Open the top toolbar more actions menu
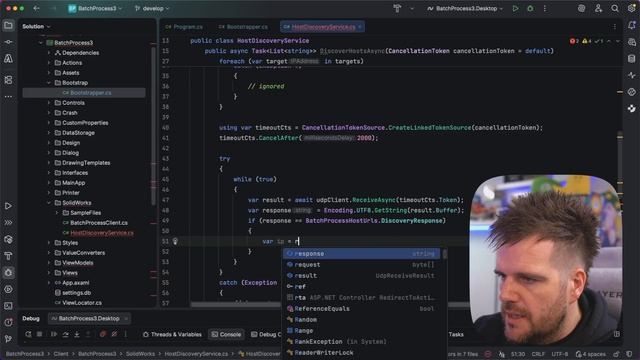640x360 pixels. coord(544,8)
